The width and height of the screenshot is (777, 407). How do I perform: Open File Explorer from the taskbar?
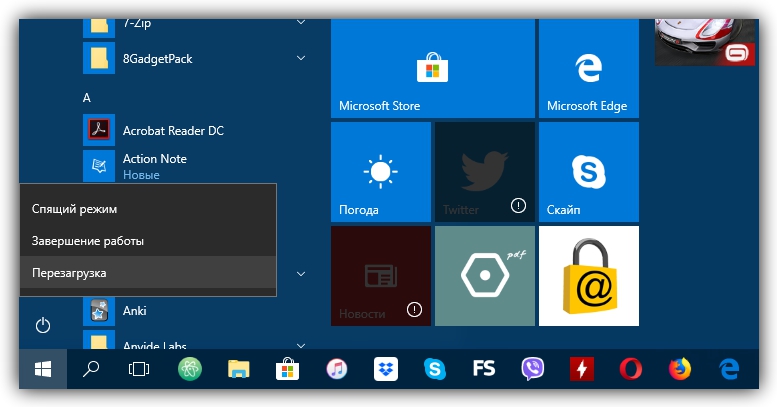[x=238, y=369]
